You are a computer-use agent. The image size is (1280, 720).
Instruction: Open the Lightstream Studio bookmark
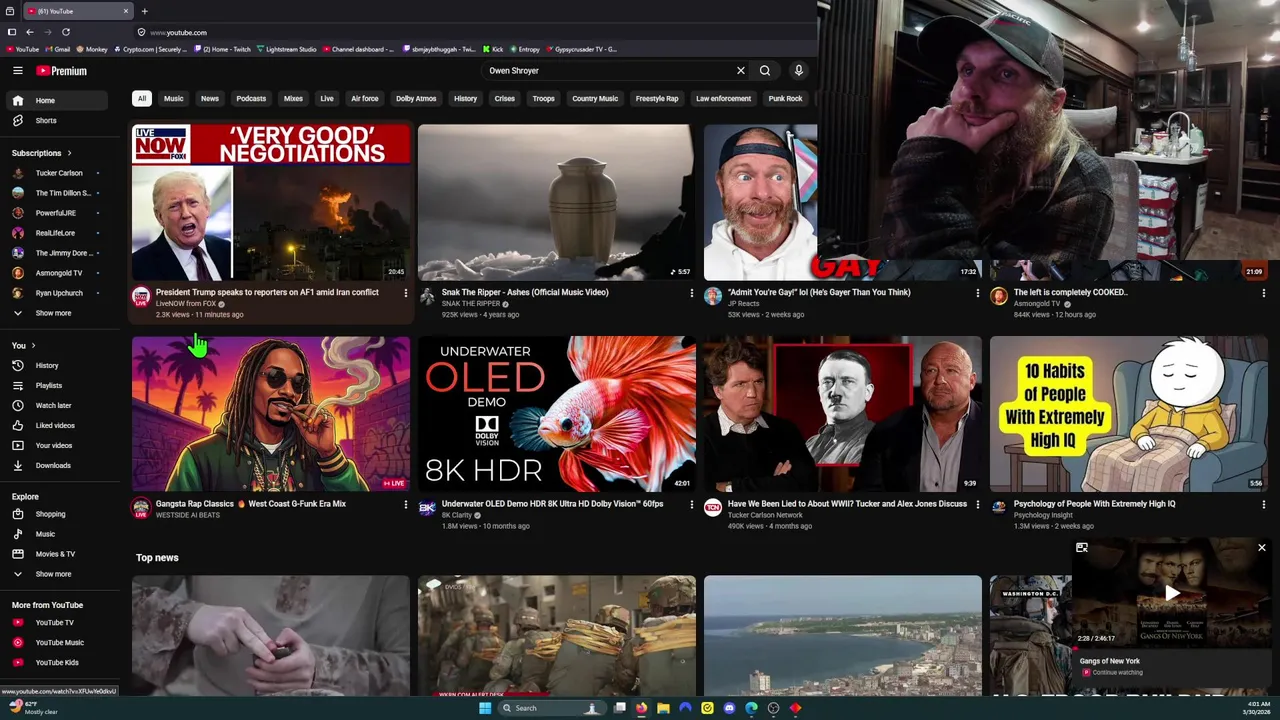tap(286, 49)
